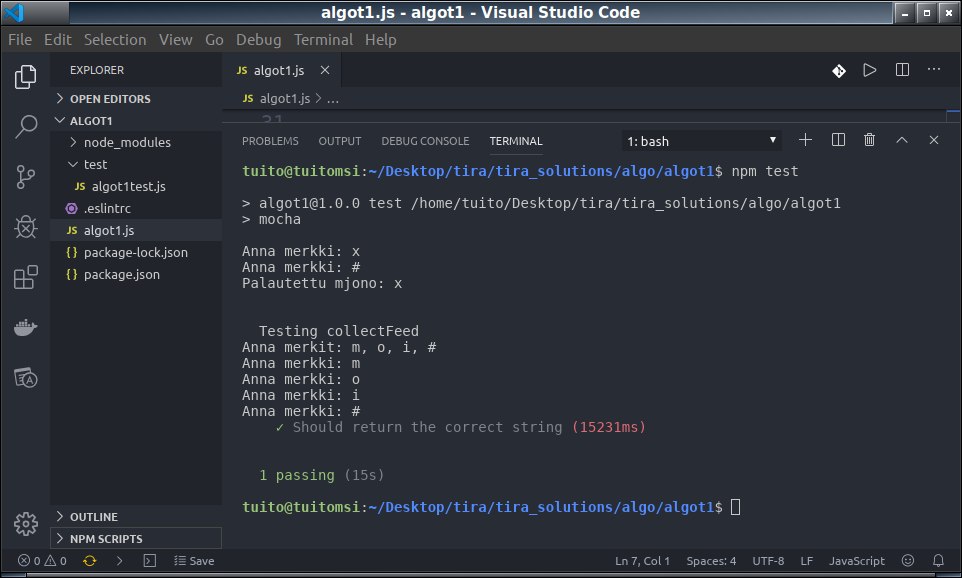
Task: Open algot1test.js in the explorer
Action: tap(136, 187)
